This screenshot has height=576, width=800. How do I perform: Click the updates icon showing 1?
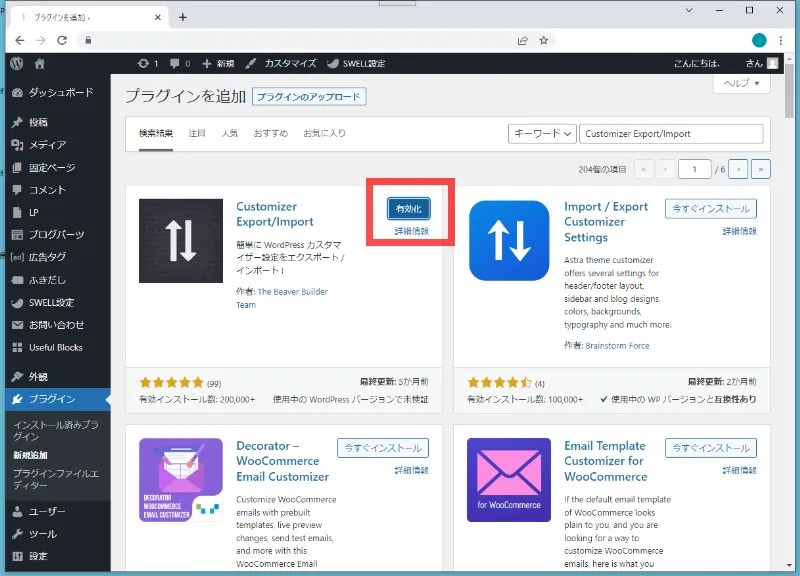tap(148, 63)
